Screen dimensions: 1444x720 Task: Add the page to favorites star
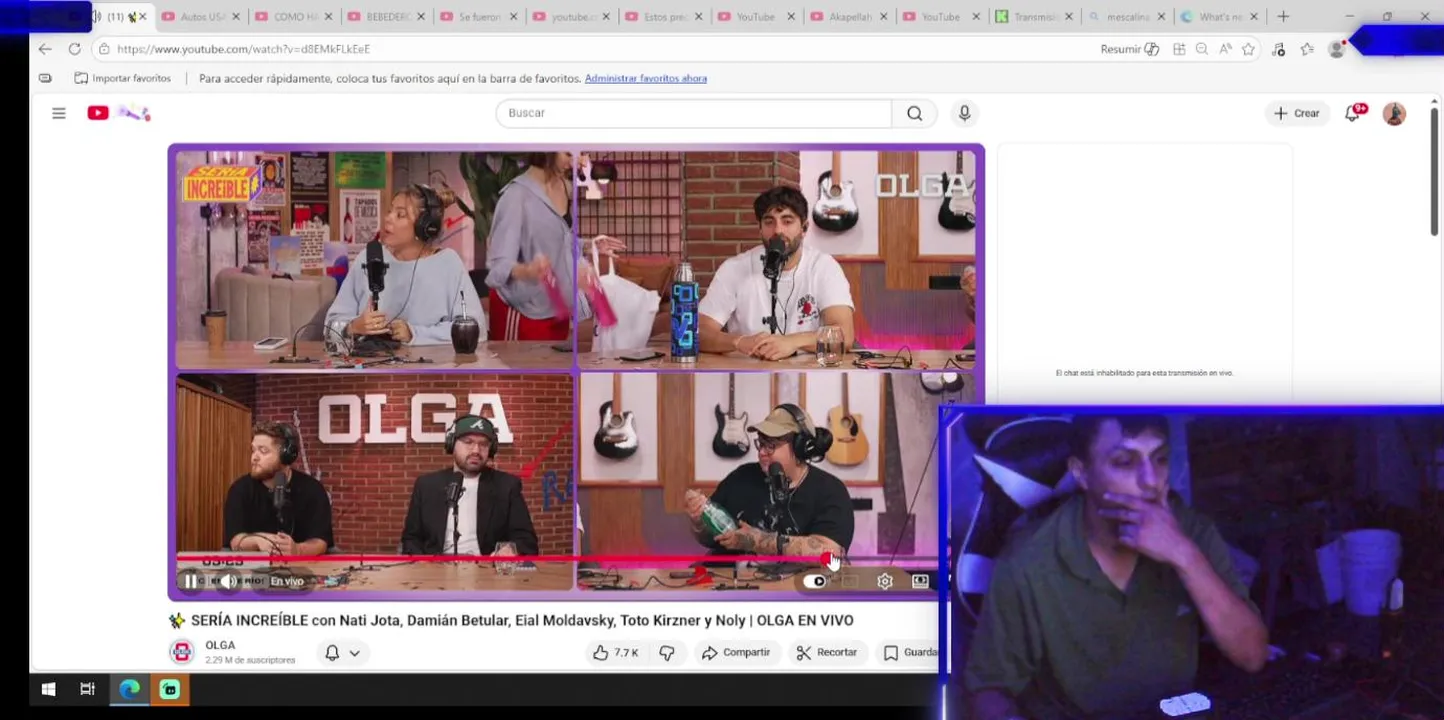pyautogui.click(x=1248, y=49)
